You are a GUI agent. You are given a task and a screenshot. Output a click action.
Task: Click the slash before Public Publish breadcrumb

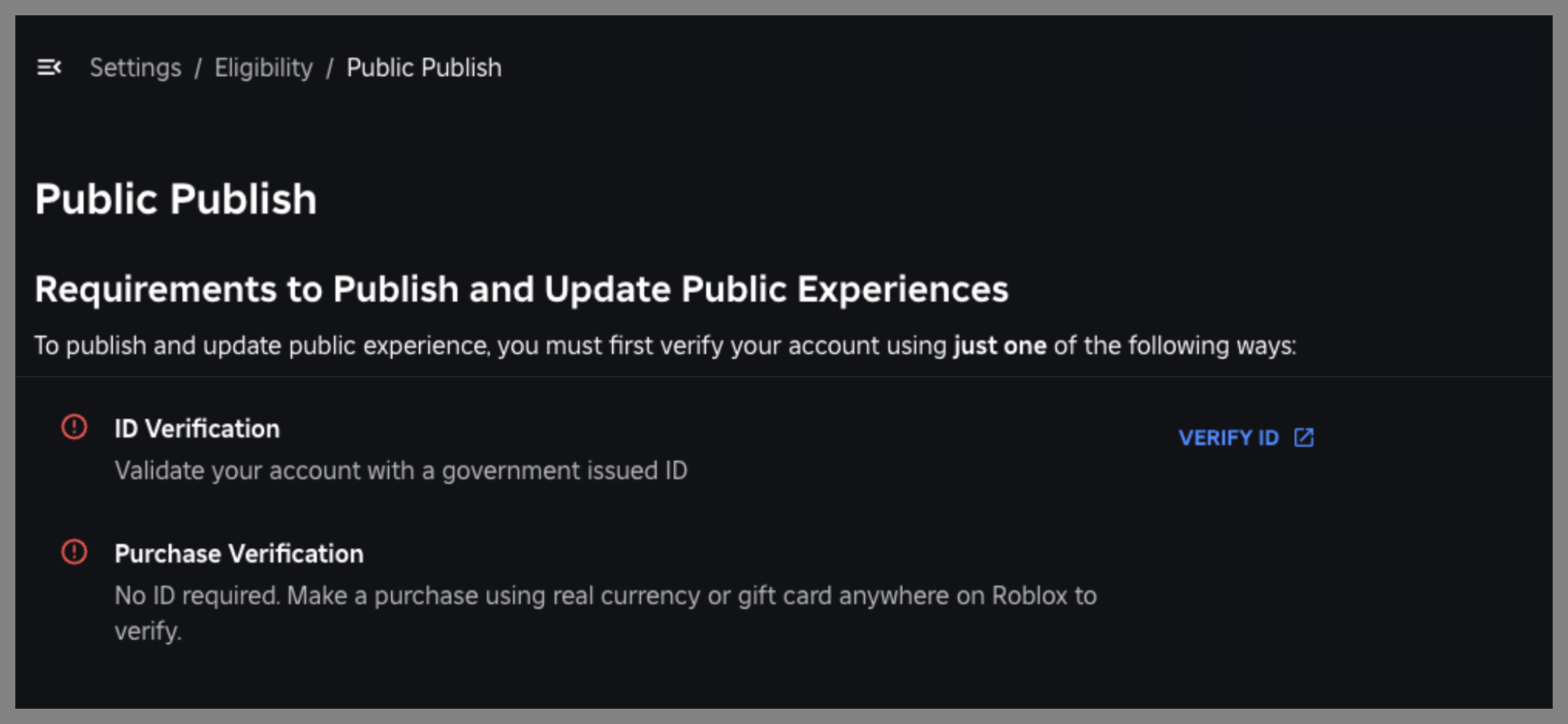coord(329,68)
